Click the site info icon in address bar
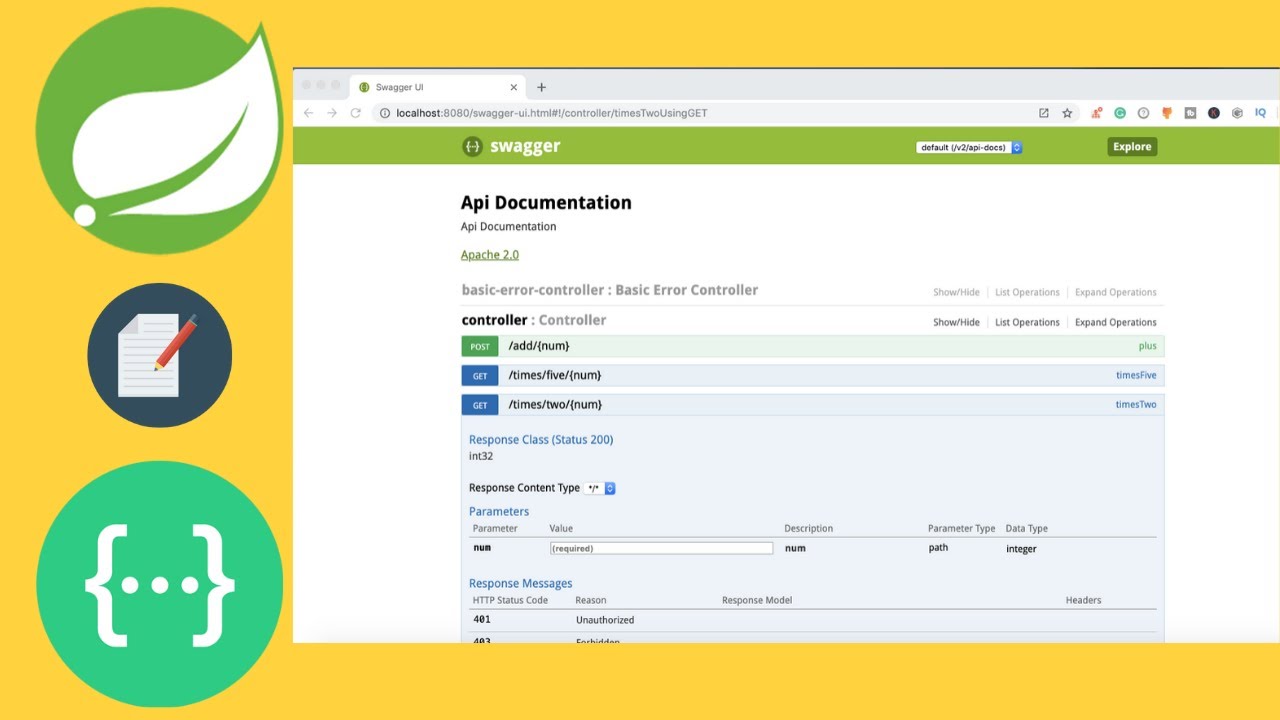 [385, 113]
